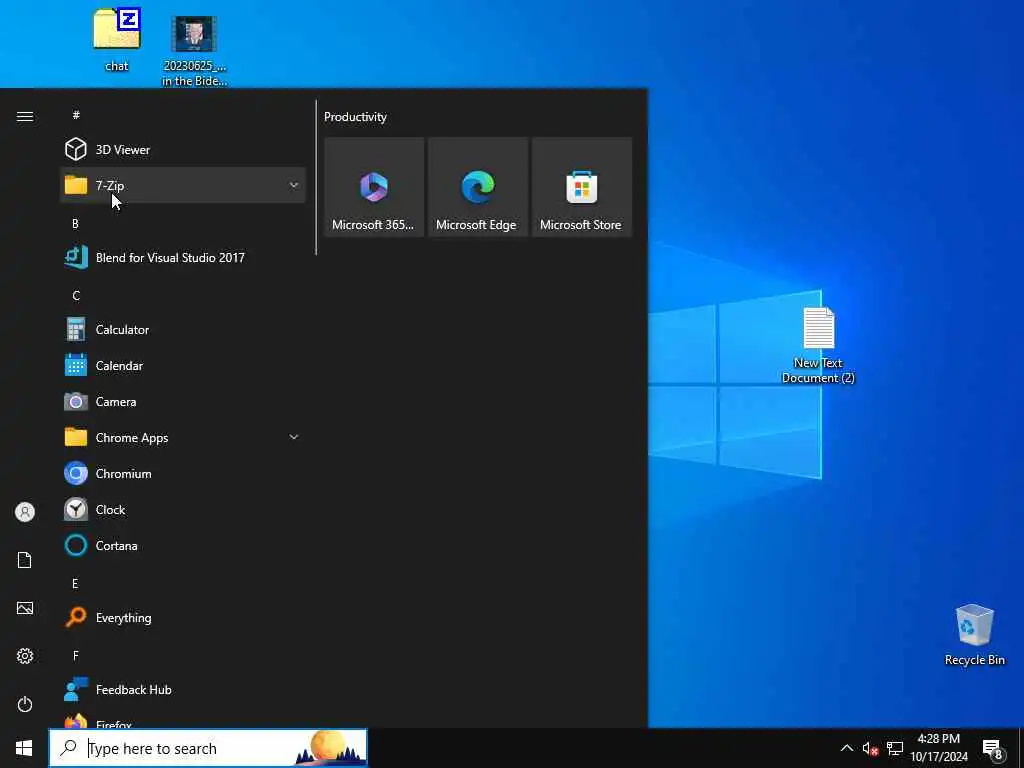Open the Microsoft Store tile
Viewport: 1024px width, 768px height.
(582, 187)
